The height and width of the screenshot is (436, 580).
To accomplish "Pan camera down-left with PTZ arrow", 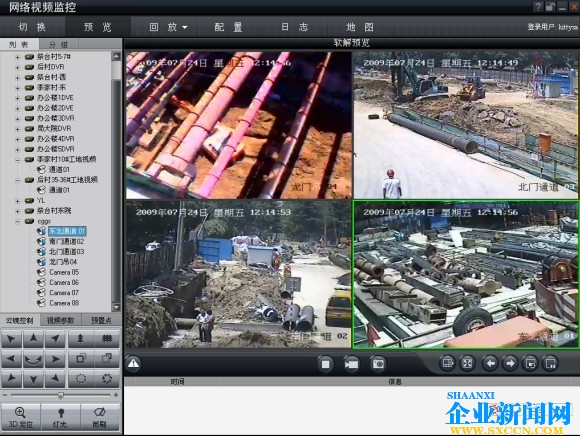I will 11,379.
